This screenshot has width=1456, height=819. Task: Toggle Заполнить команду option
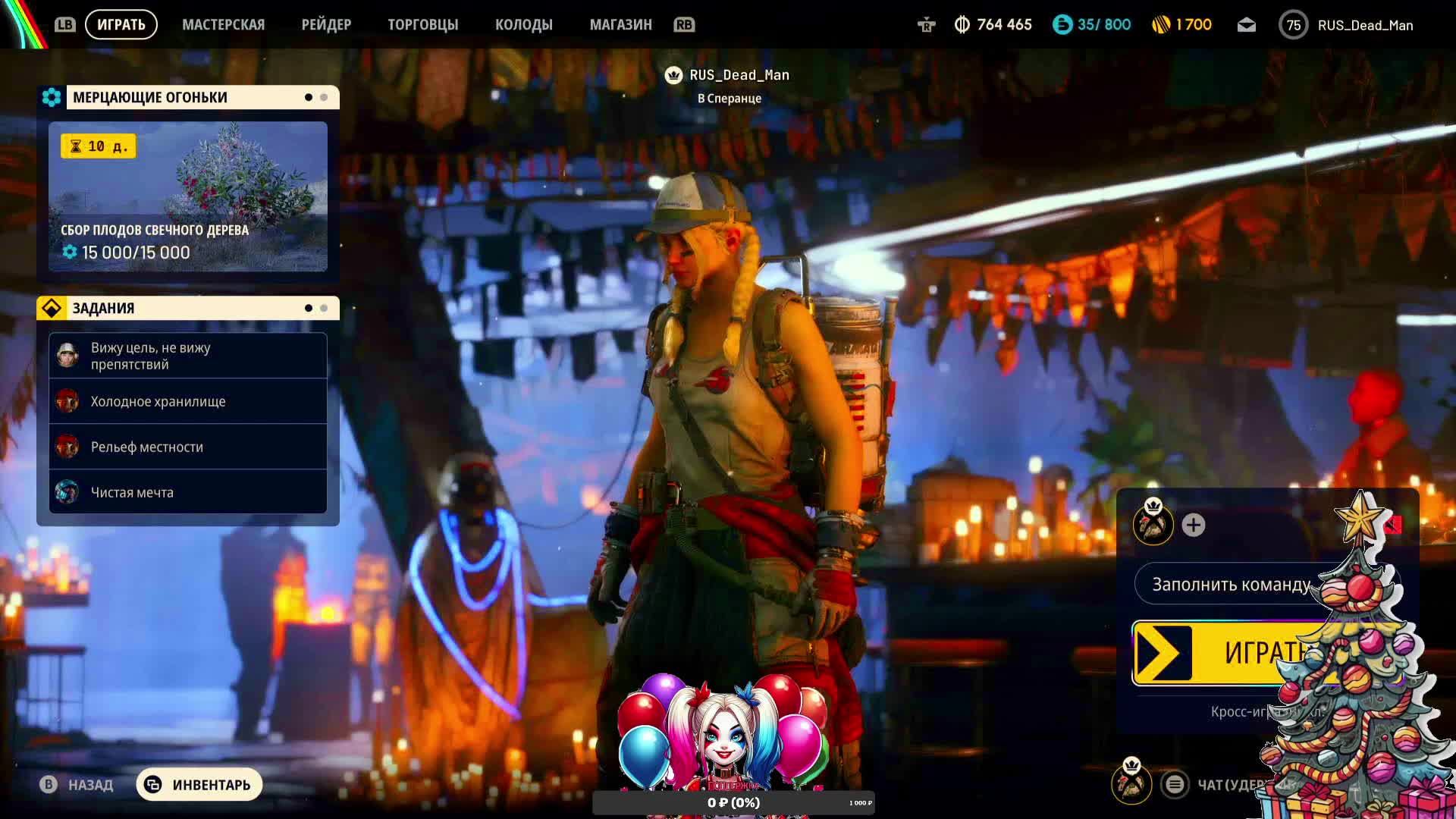(1230, 585)
